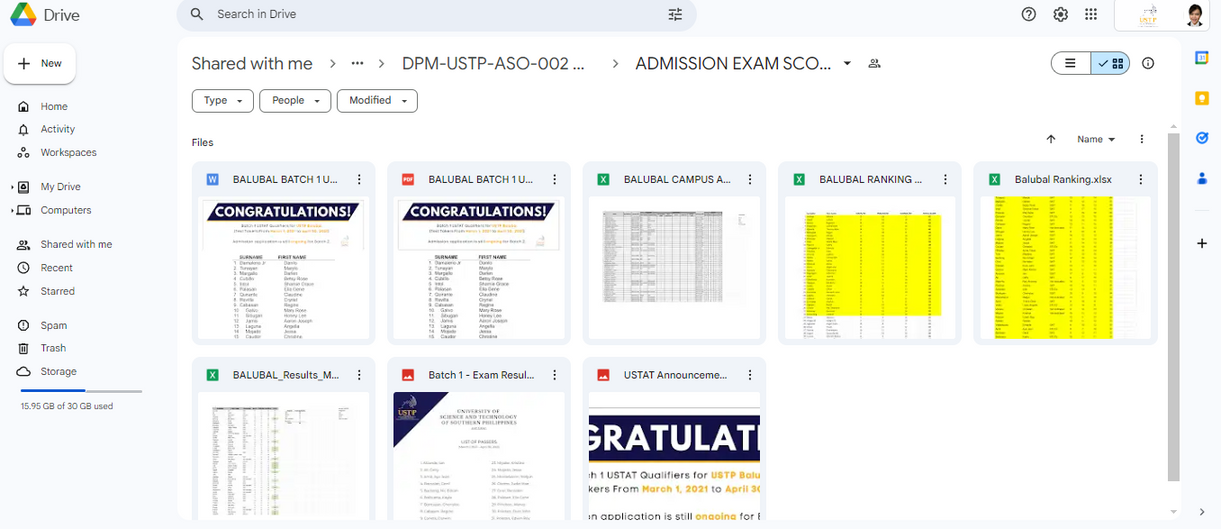Open more actions for BALUBAL_Results file
1221x529 pixels.
click(359, 375)
